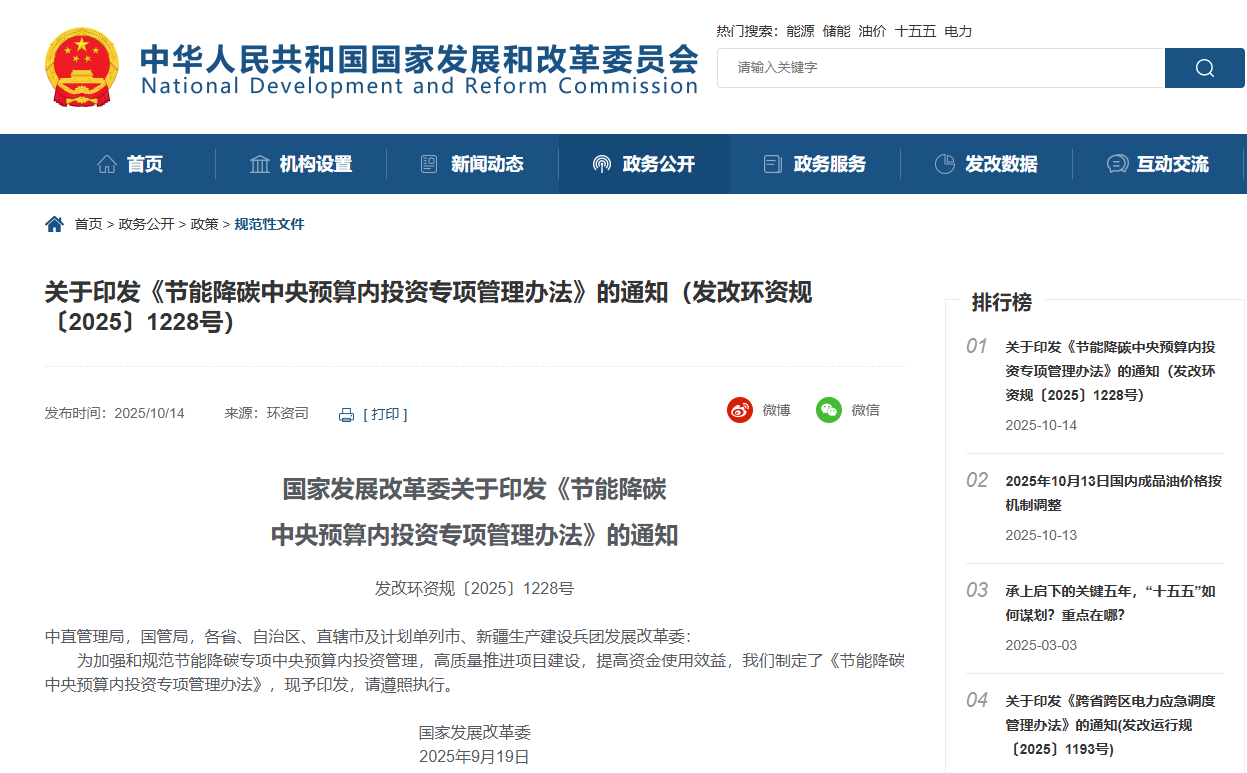Click the 能源 hot search keyword
The width and height of the screenshot is (1247, 773).
(x=801, y=31)
